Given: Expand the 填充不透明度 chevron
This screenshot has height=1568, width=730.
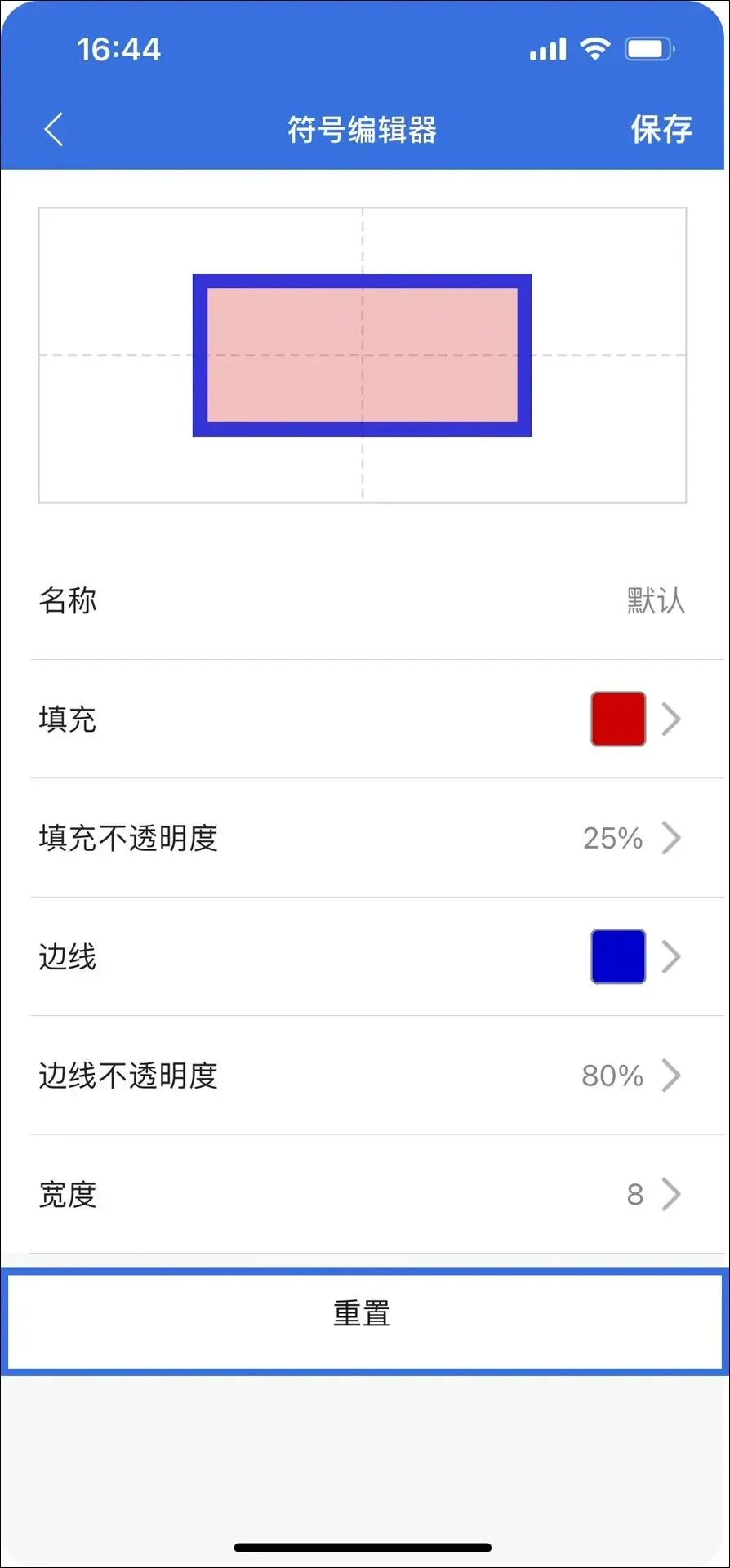Looking at the screenshot, I should 671,838.
